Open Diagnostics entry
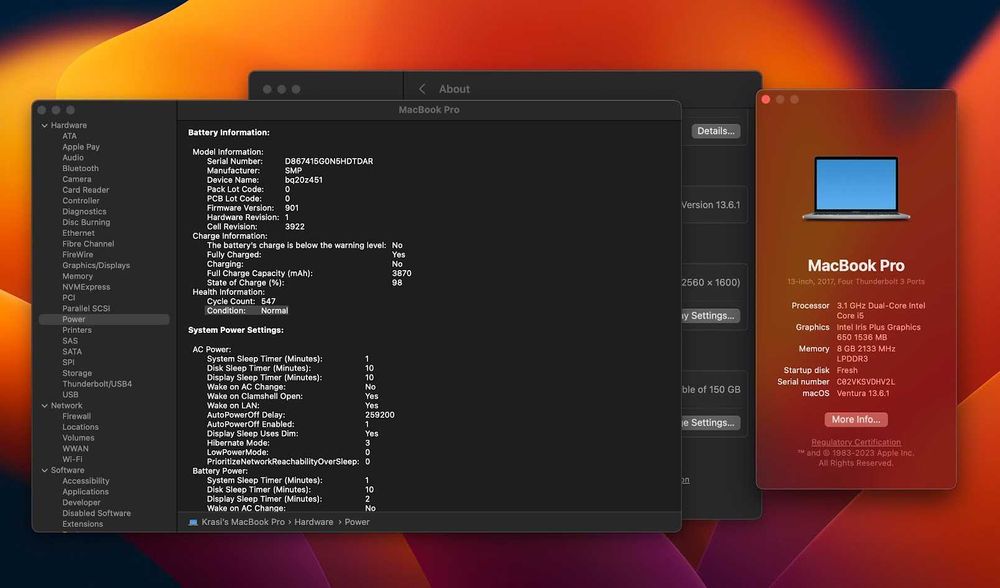 [84, 212]
